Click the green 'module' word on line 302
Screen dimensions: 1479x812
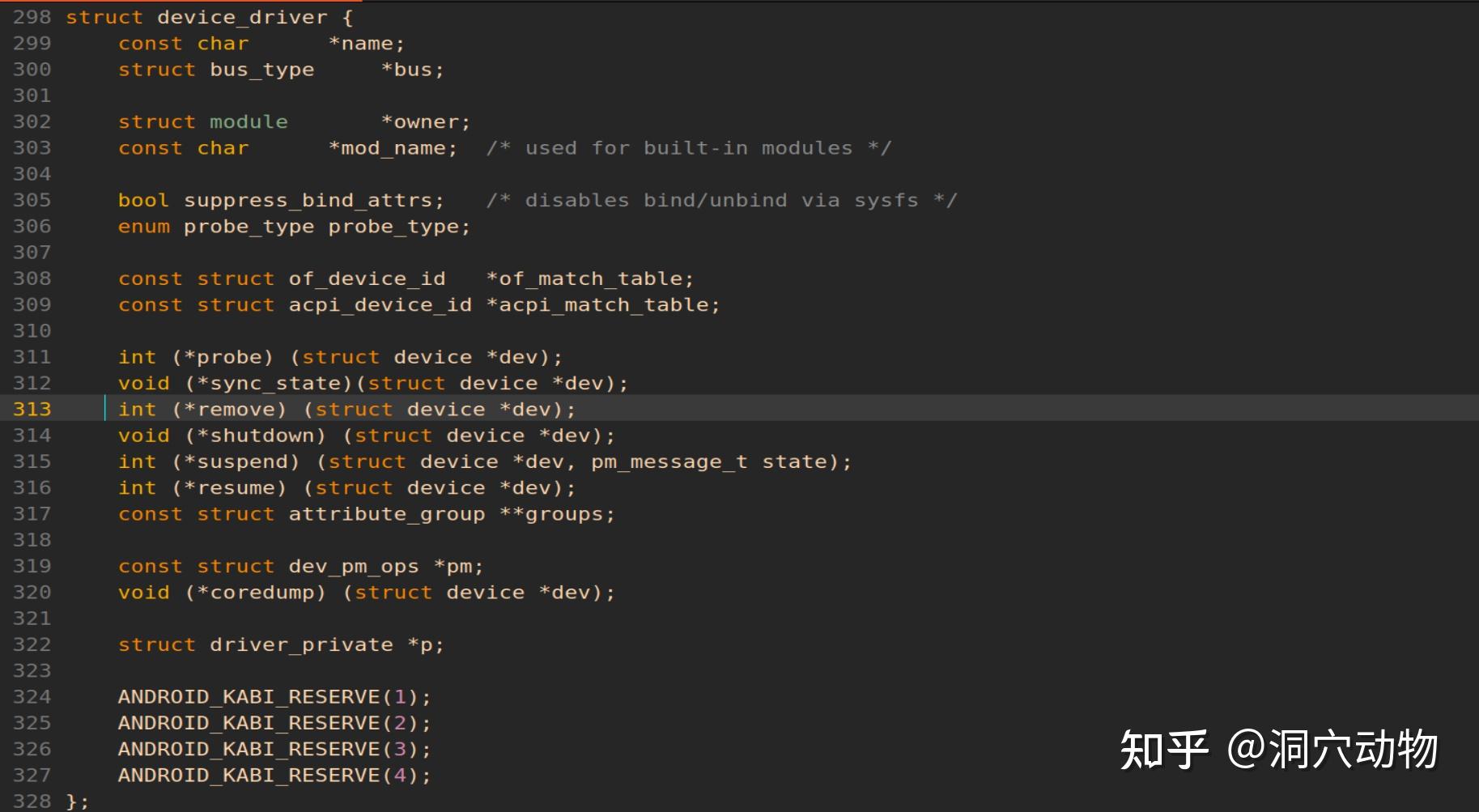pyautogui.click(x=249, y=122)
